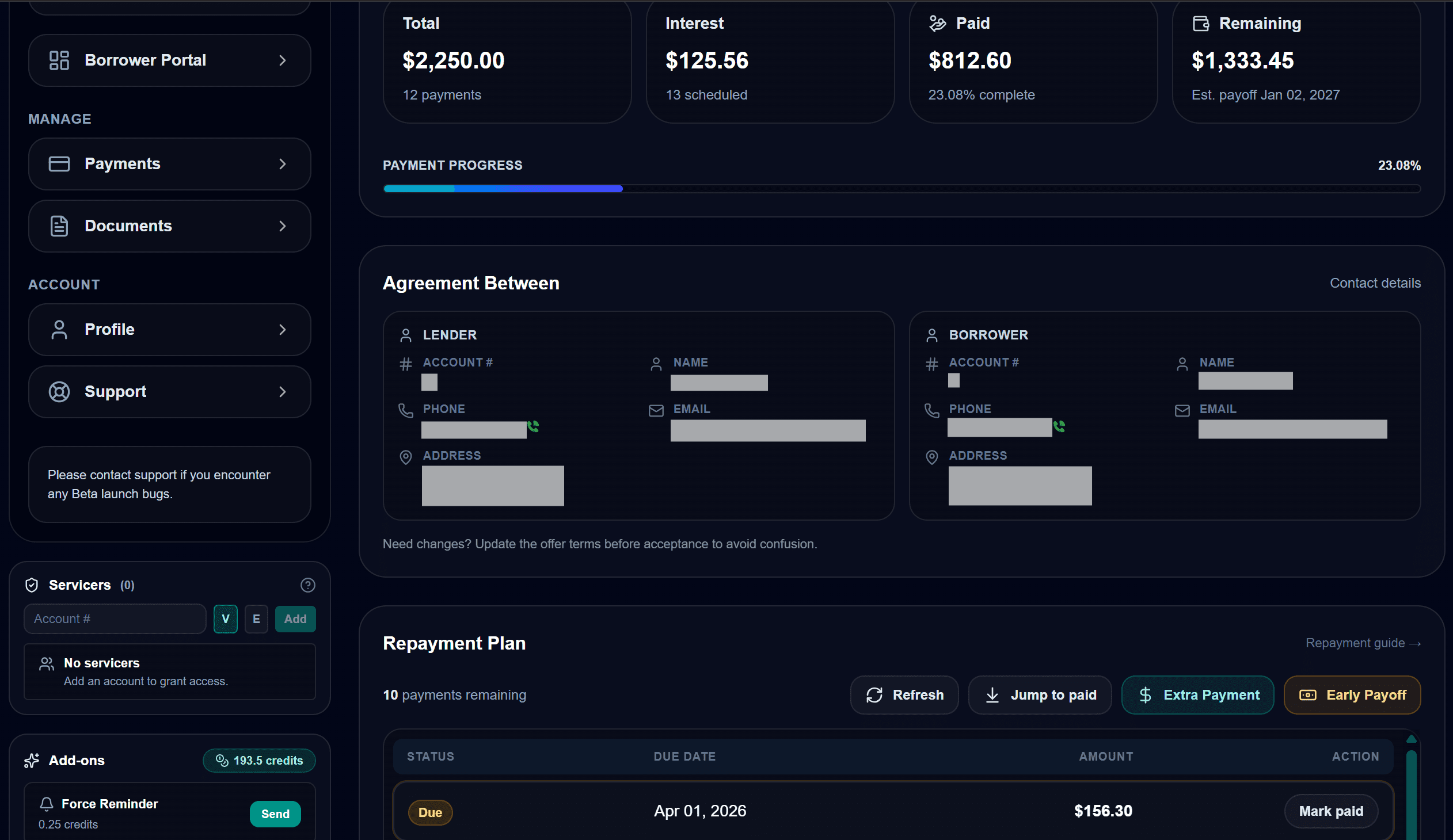Open the Repayment guide link
This screenshot has height=840, width=1453.
tap(1363, 643)
